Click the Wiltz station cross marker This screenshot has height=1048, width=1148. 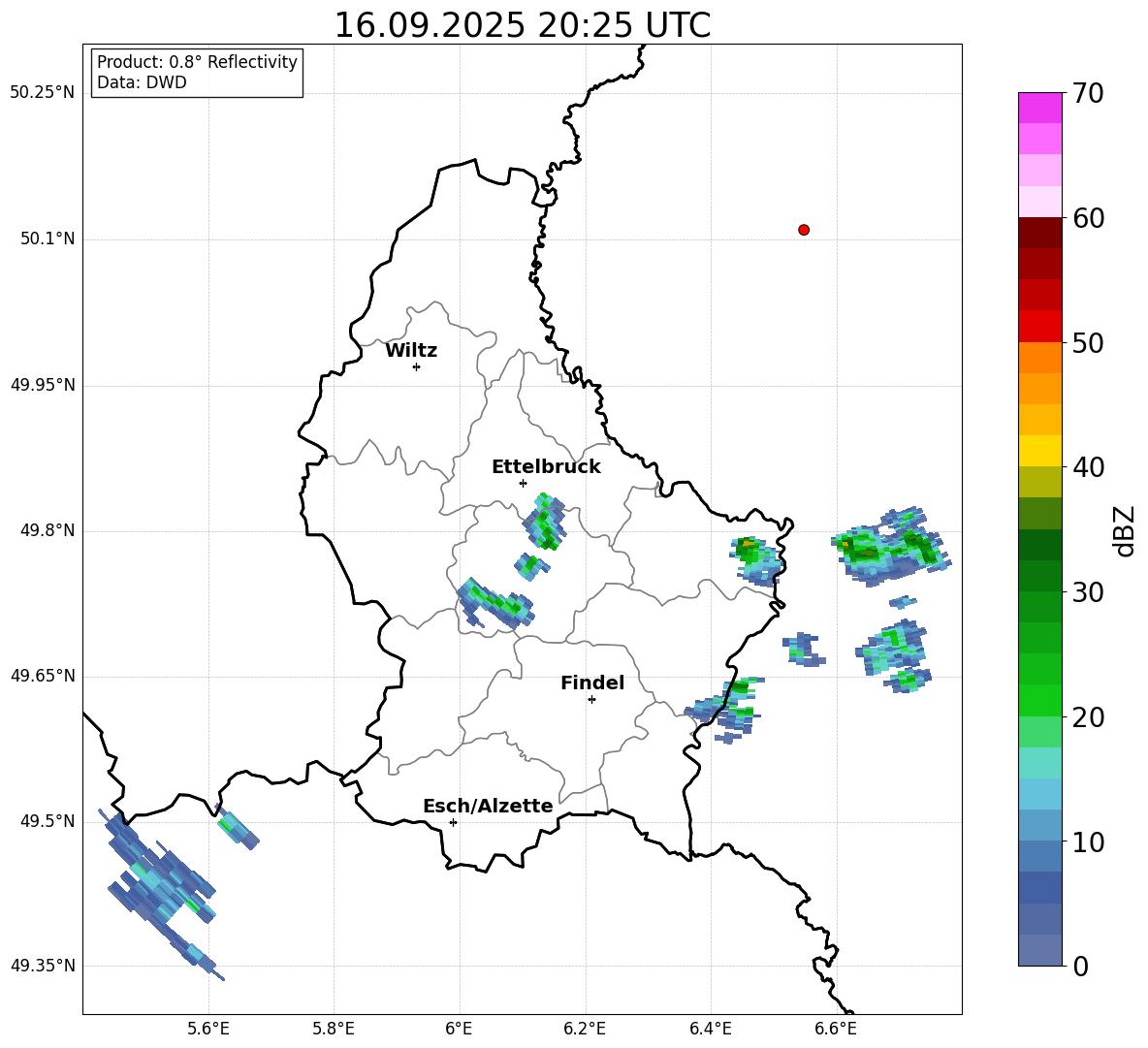[x=417, y=366]
